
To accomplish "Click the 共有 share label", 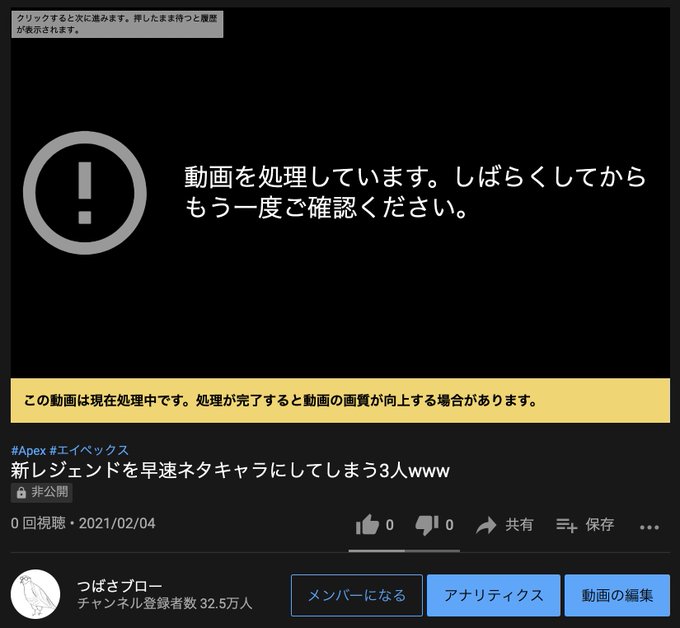I will 519,525.
